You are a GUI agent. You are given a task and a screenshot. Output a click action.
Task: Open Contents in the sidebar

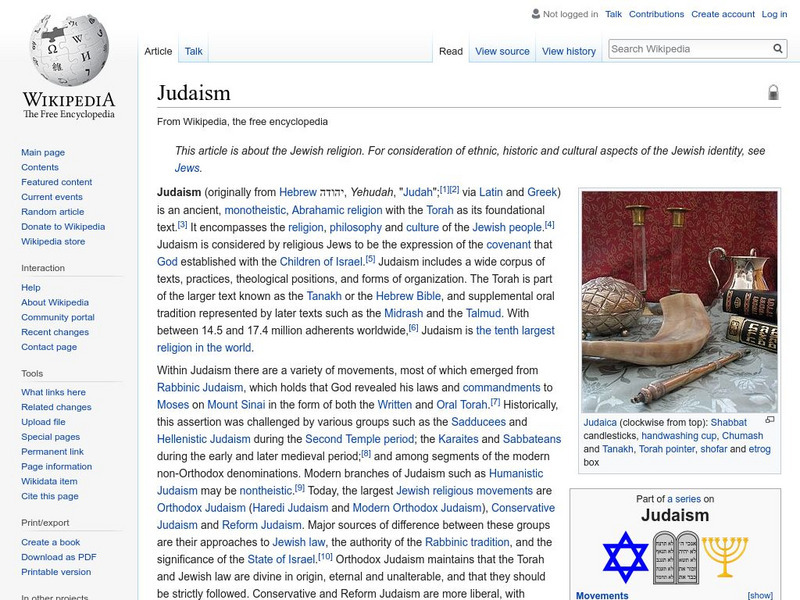point(40,167)
